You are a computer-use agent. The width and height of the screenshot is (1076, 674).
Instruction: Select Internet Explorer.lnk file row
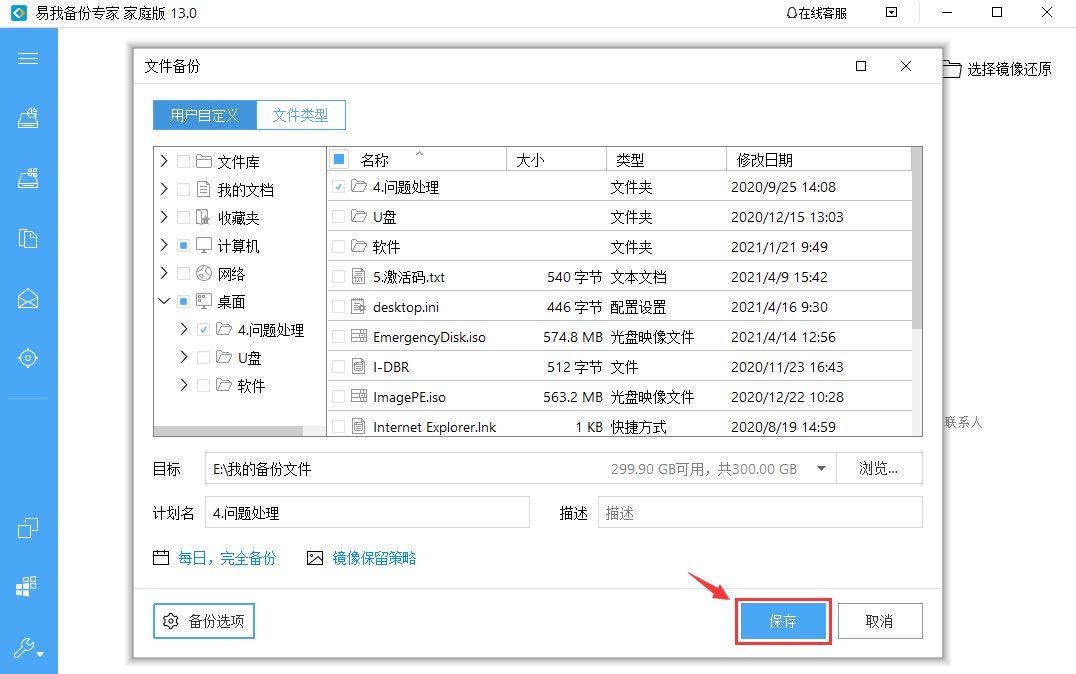coord(620,426)
